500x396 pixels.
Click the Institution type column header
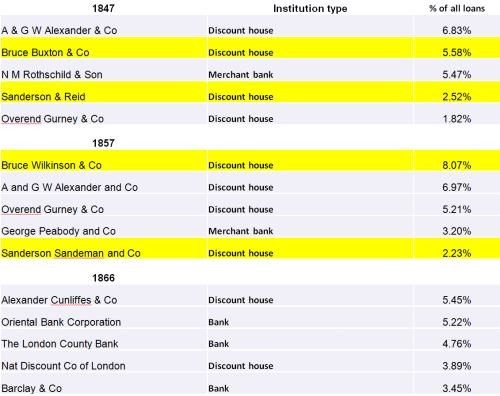click(x=310, y=8)
